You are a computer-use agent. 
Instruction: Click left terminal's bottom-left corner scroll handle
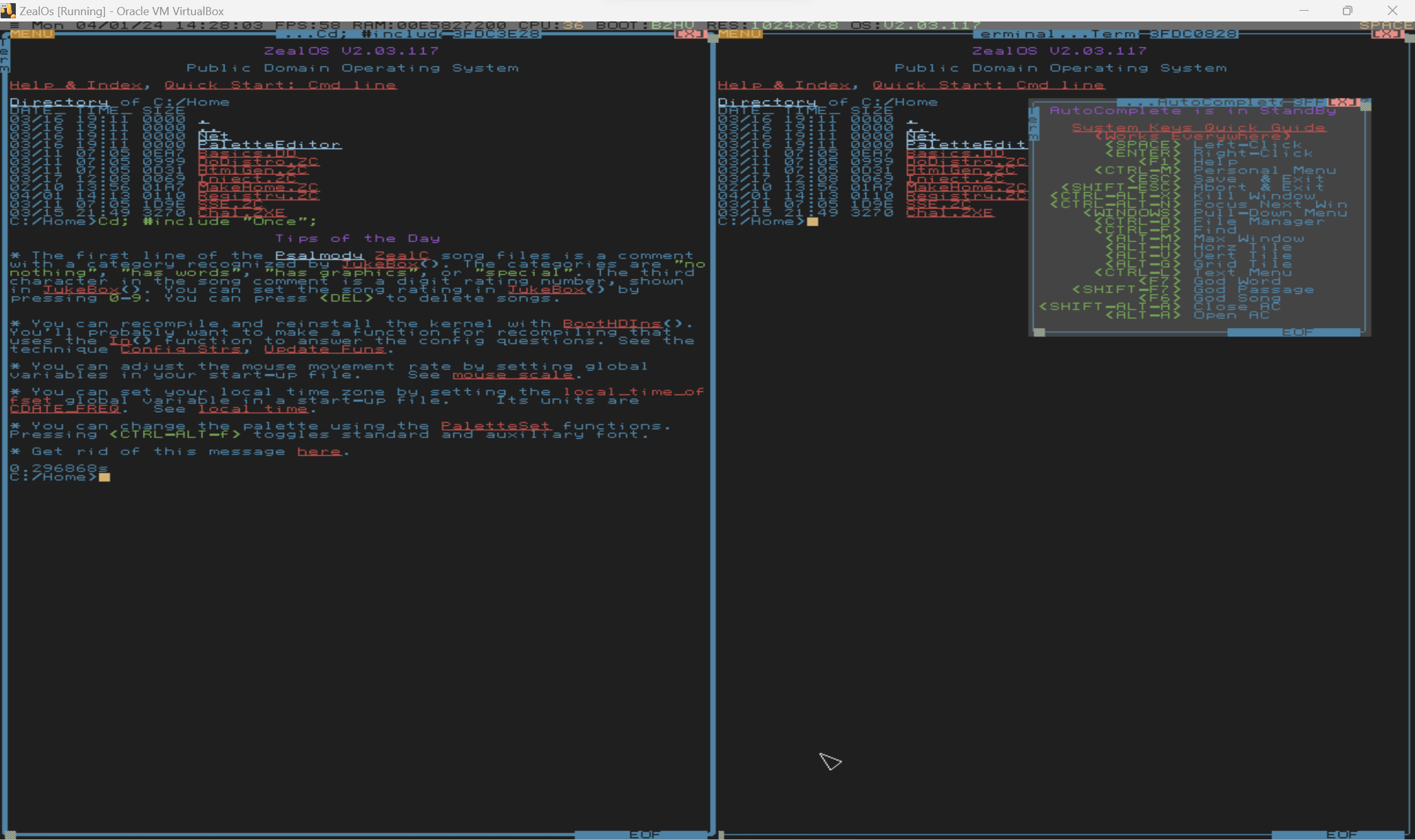[10, 835]
